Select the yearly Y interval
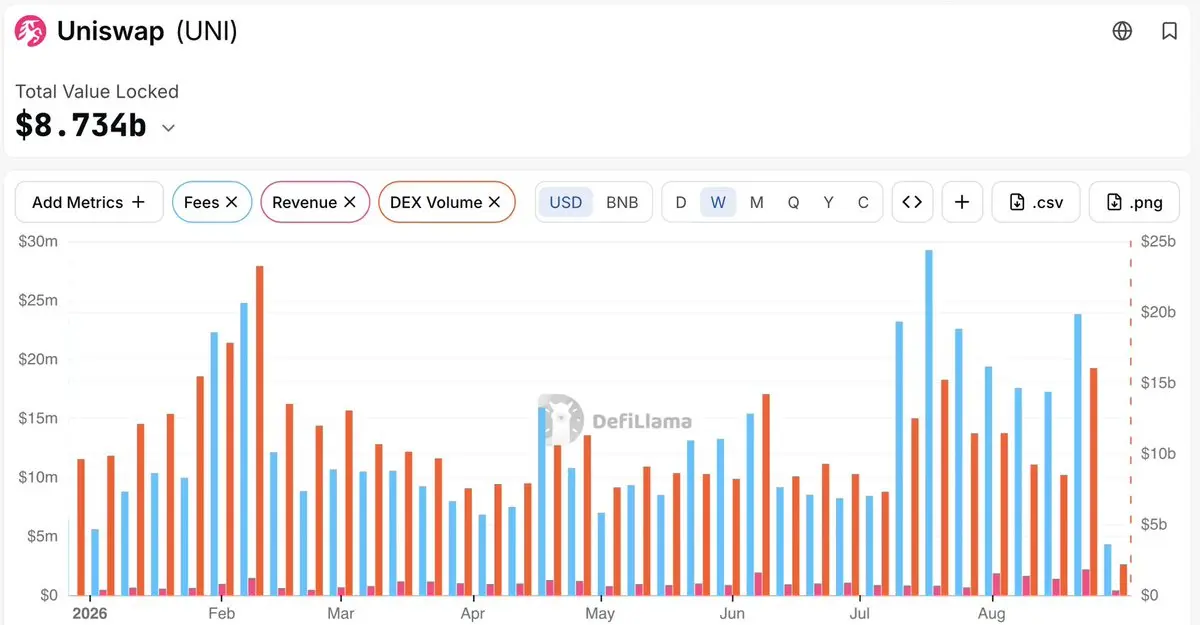 pyautogui.click(x=828, y=202)
